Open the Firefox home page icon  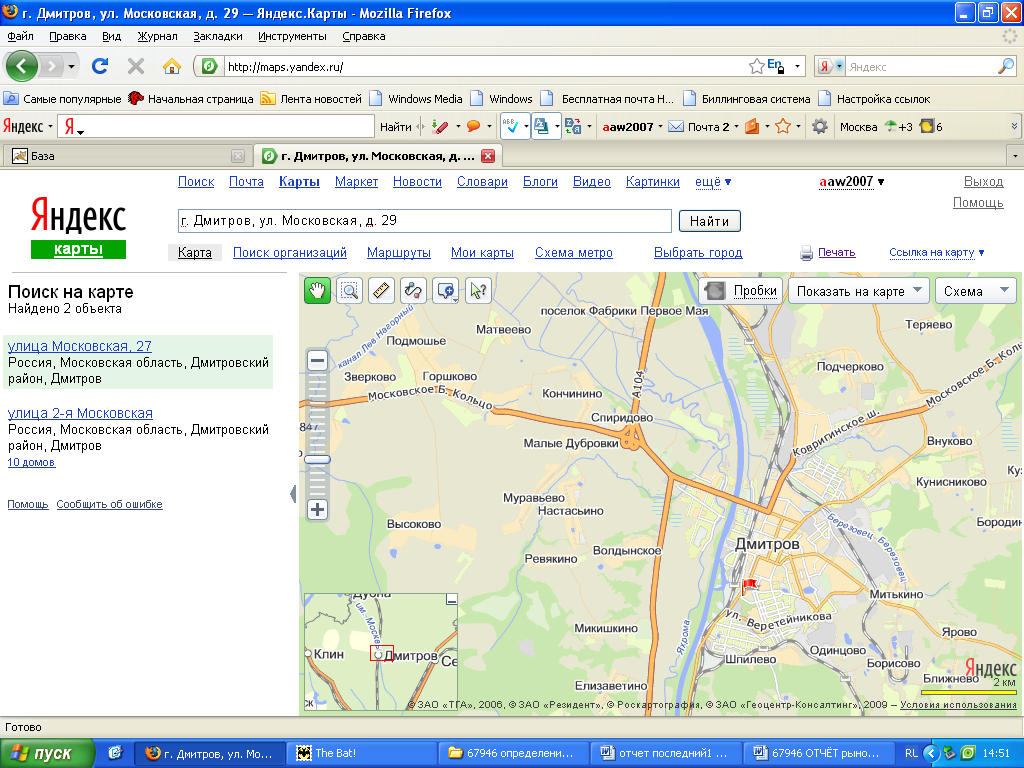point(172,66)
